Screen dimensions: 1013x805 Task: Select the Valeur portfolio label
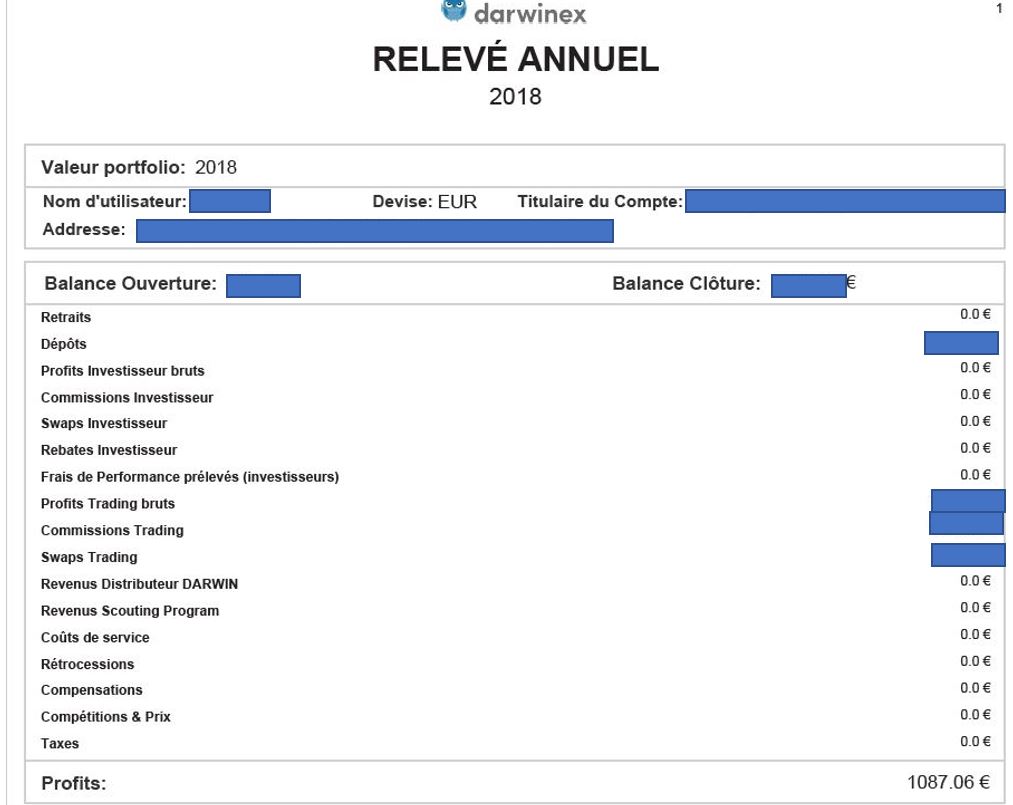coord(113,167)
